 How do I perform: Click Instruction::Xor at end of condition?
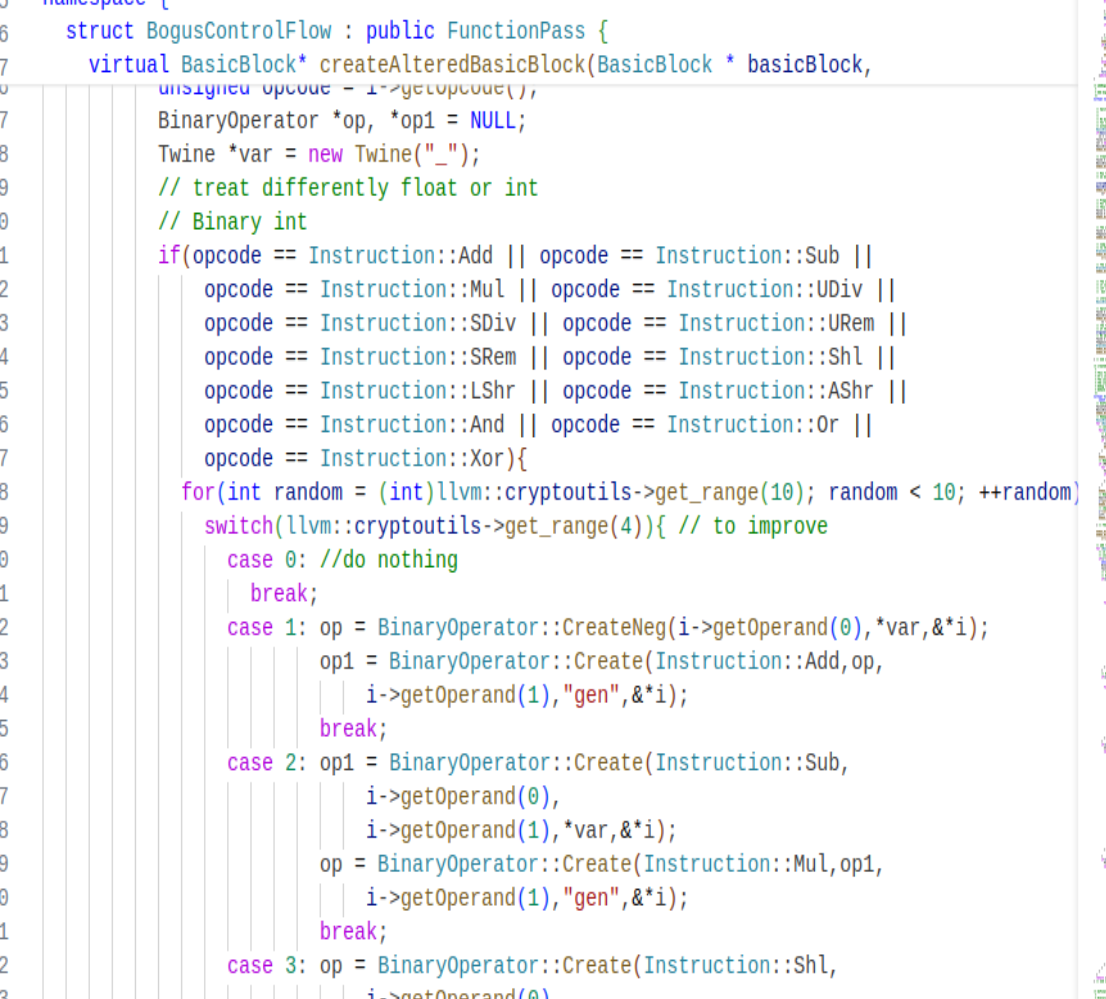tap(416, 459)
